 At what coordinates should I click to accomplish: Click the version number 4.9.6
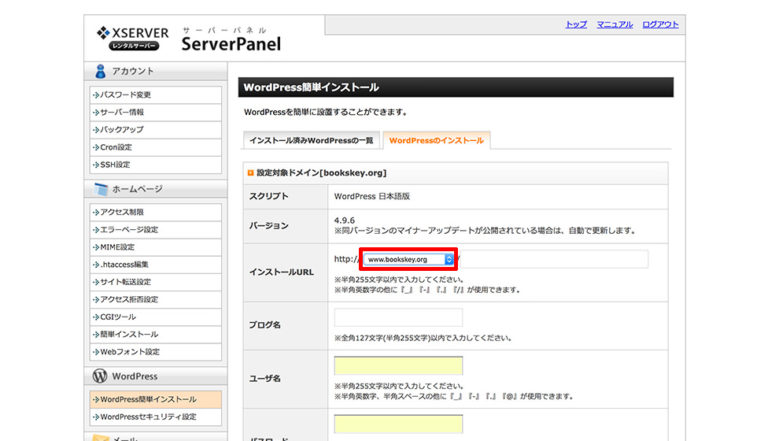click(x=344, y=220)
